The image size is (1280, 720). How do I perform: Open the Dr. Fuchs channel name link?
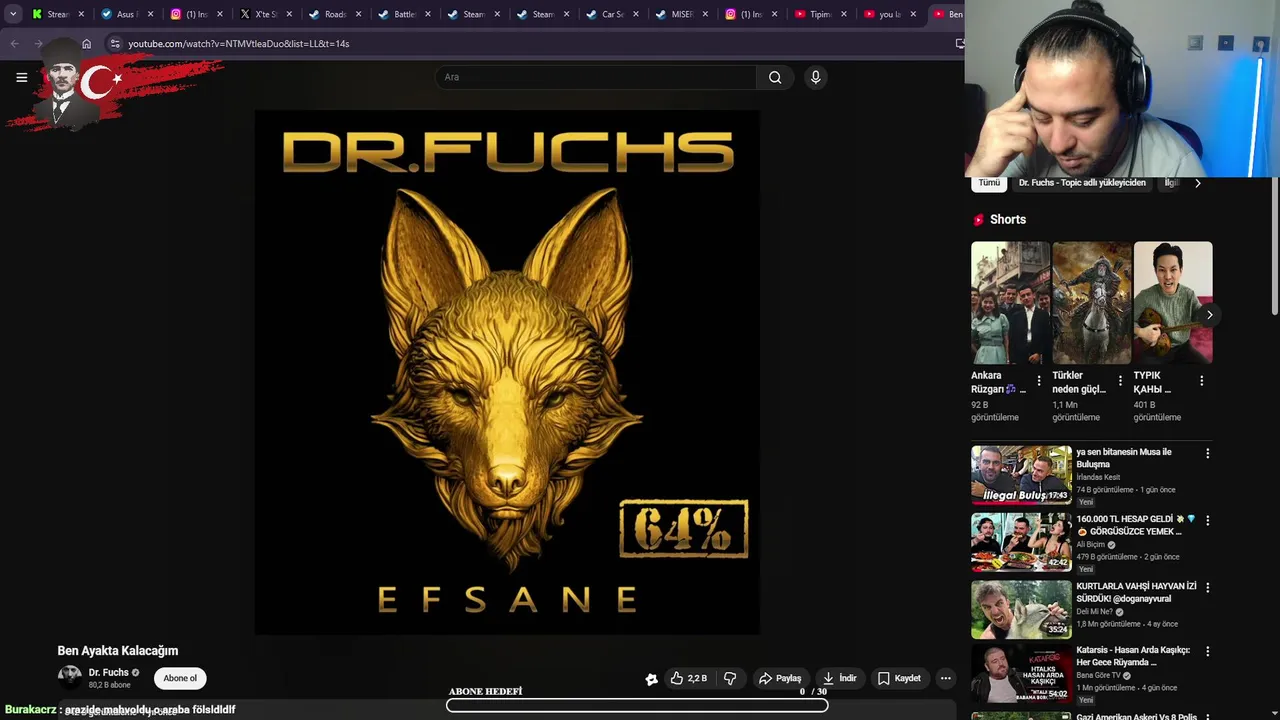tap(108, 673)
